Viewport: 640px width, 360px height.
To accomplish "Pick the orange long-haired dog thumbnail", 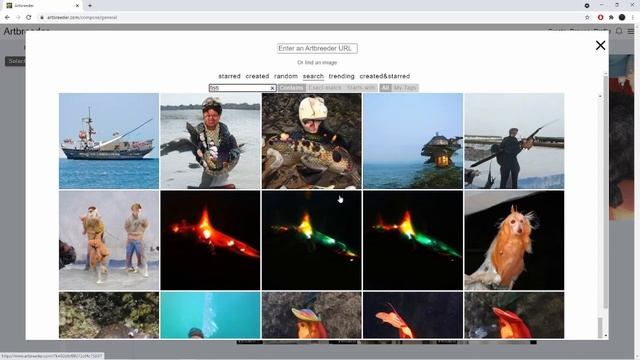I will pyautogui.click(x=514, y=240).
